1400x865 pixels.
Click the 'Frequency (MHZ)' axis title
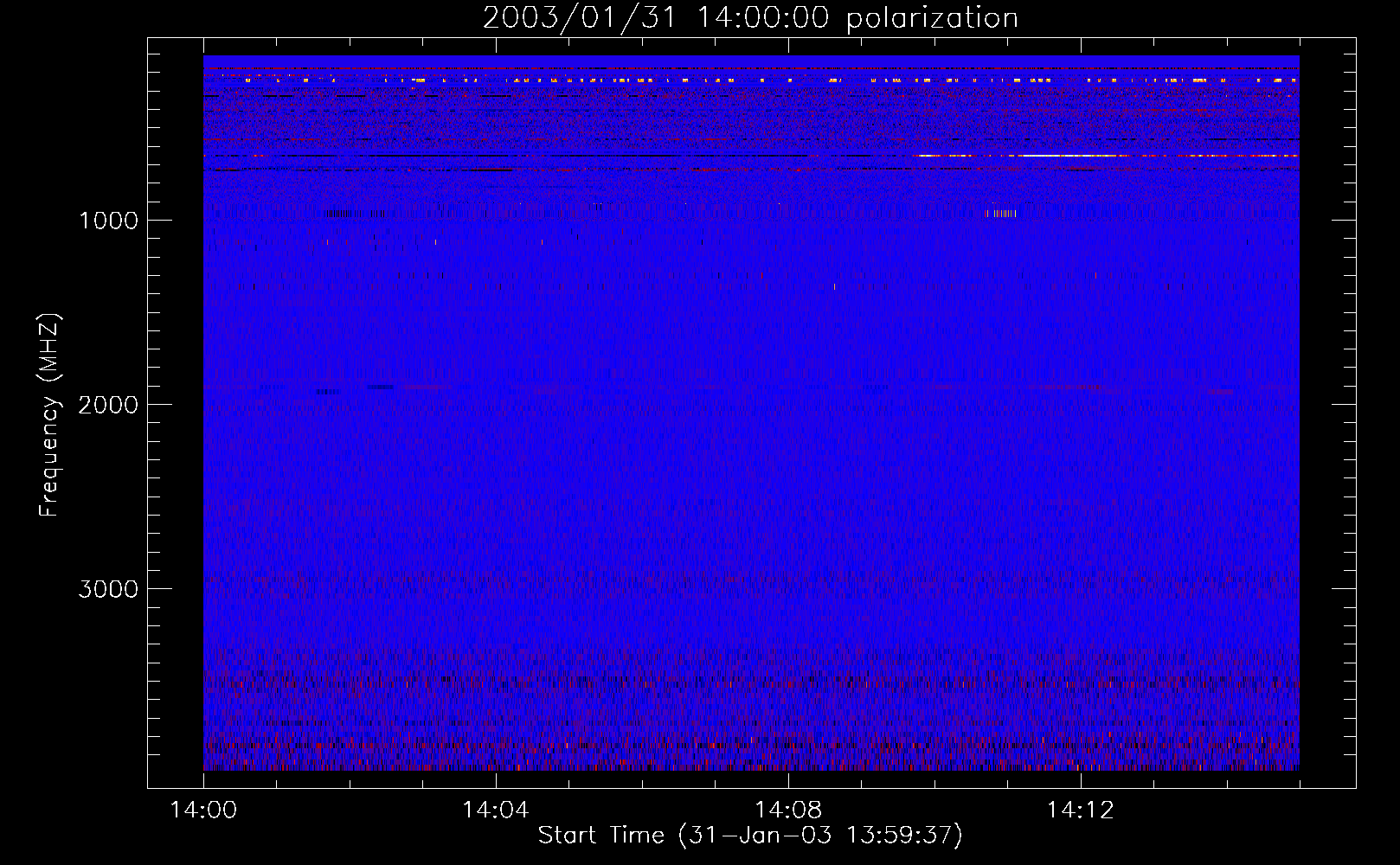(x=50, y=415)
